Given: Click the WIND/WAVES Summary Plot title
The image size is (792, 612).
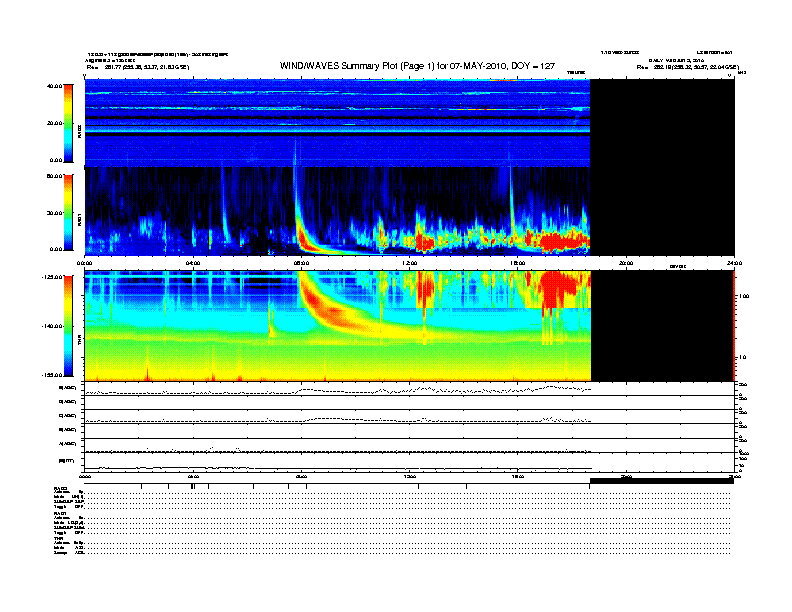Looking at the screenshot, I should point(417,66).
